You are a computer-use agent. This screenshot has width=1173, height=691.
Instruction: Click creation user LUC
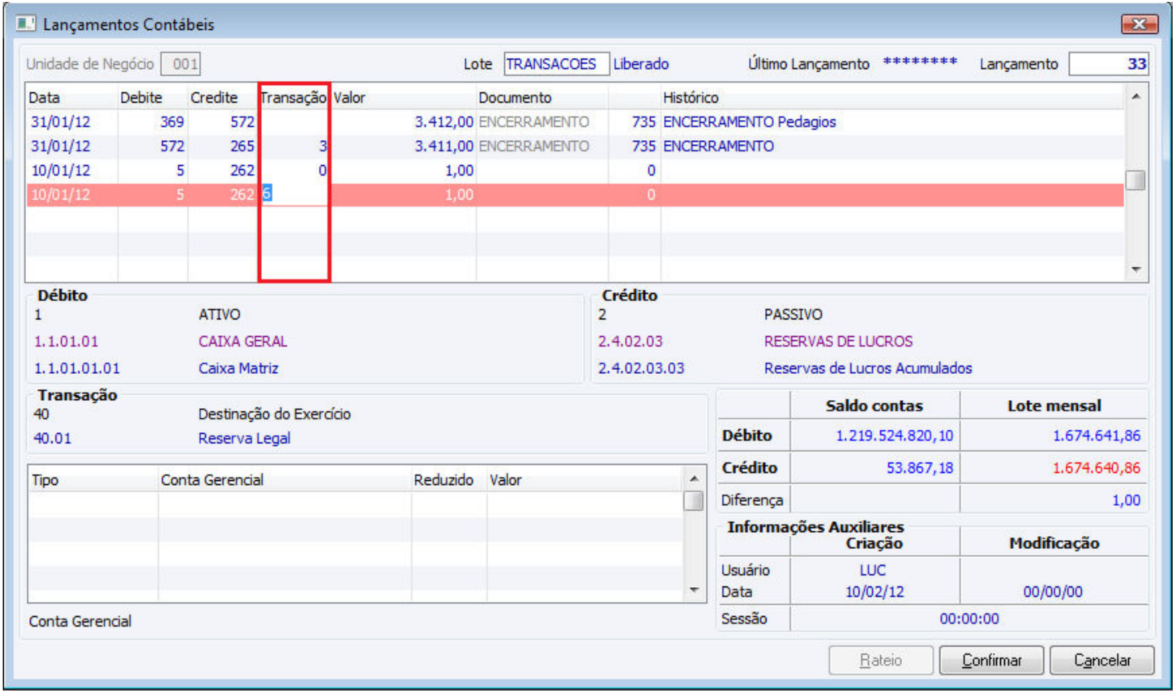click(873, 571)
